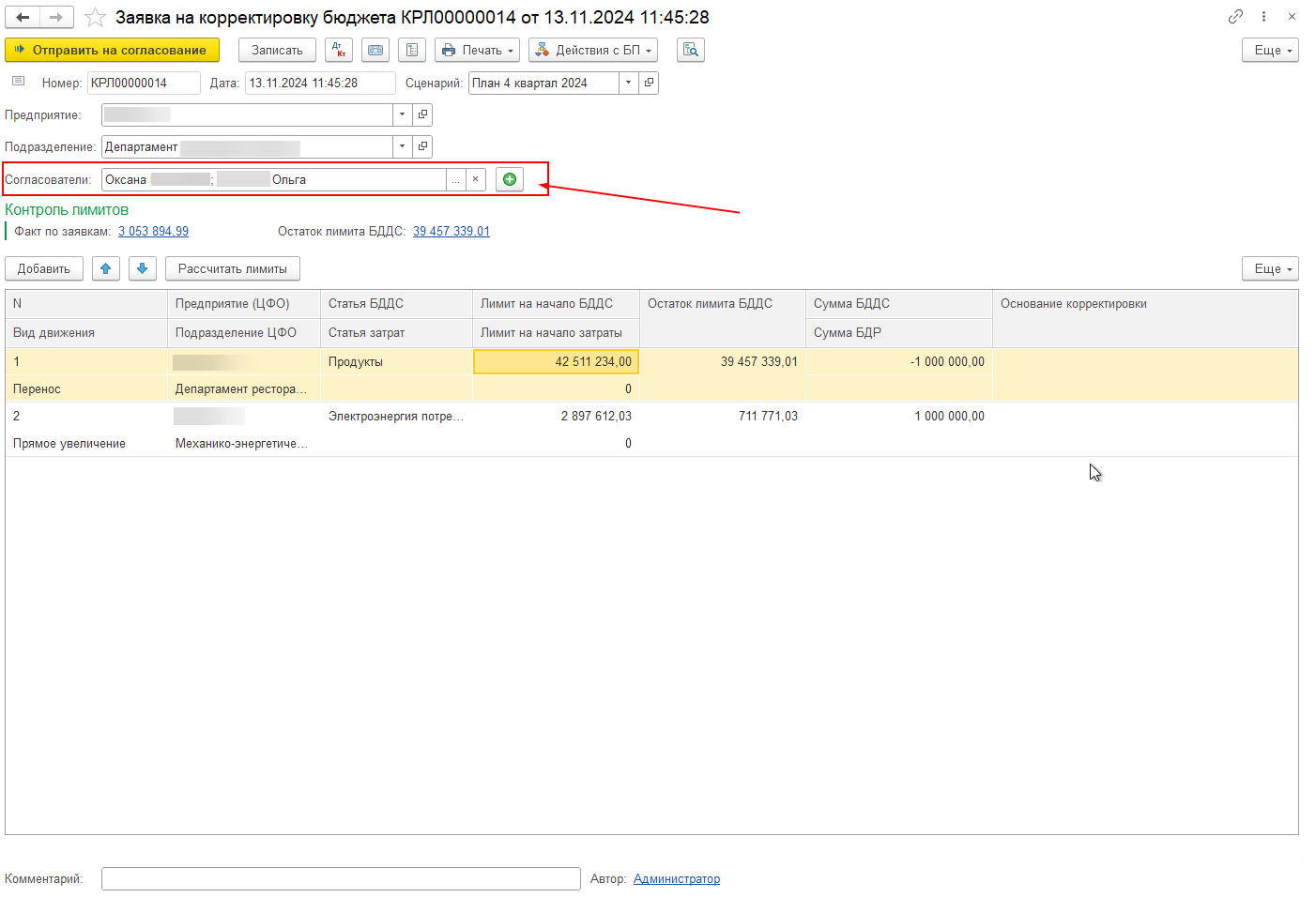Select the Электроэнергия потре… cell
The height and width of the screenshot is (898, 1316).
coord(396,416)
